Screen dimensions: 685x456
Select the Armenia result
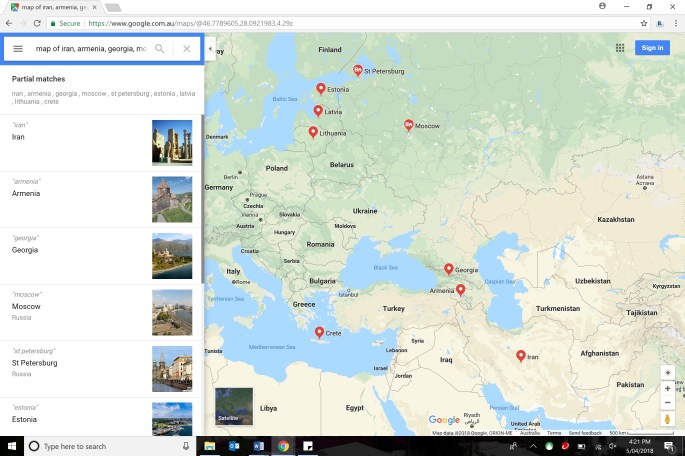click(100, 200)
